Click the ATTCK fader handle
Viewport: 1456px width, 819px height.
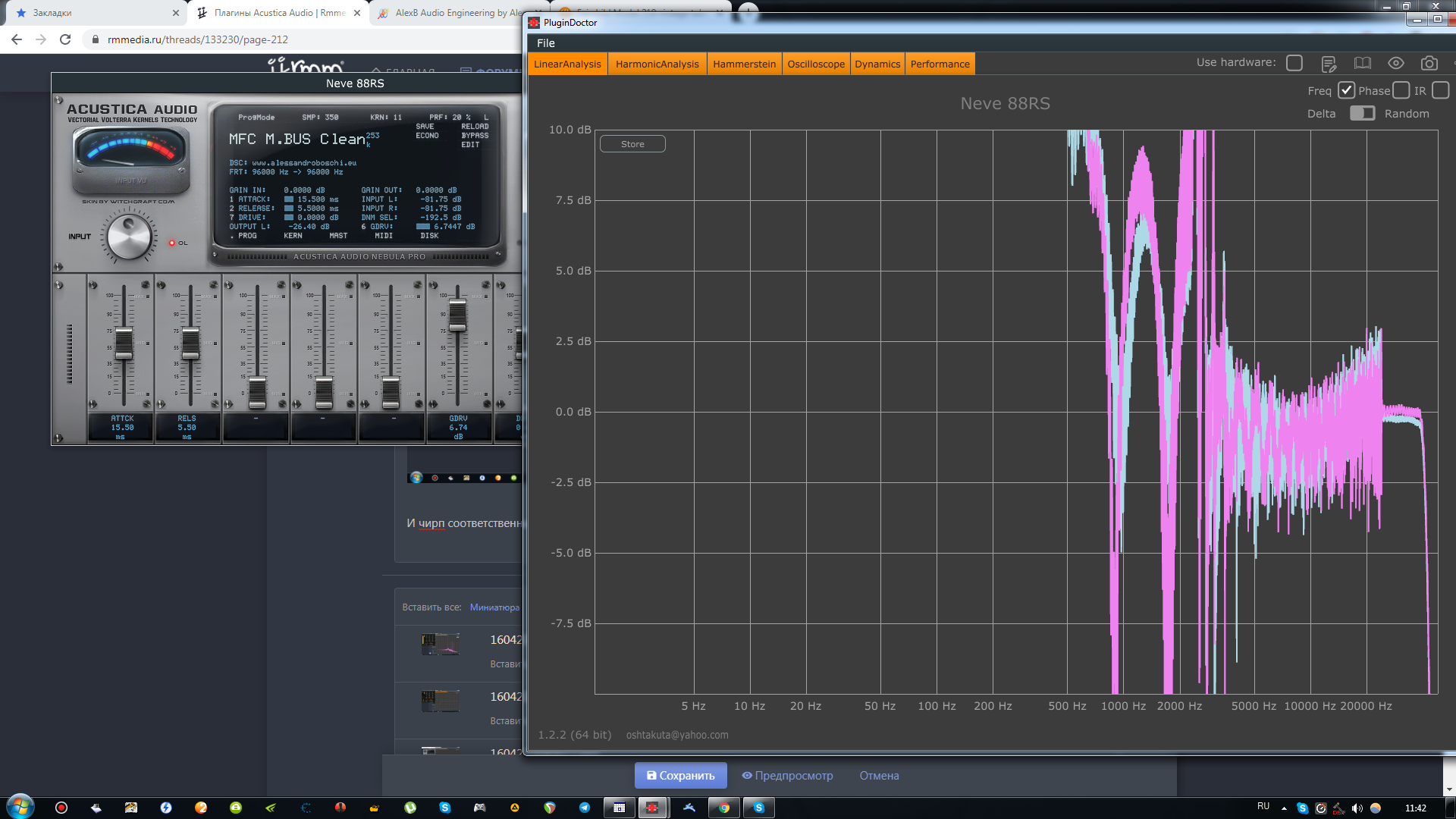point(124,344)
